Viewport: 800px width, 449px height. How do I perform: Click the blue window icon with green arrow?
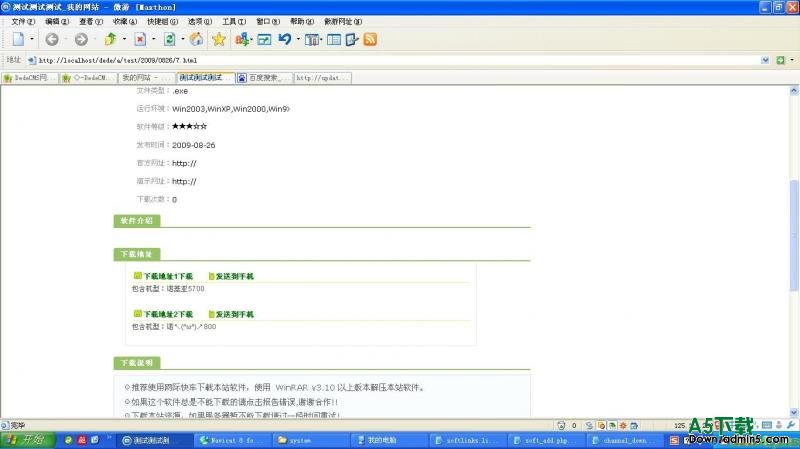(264, 39)
